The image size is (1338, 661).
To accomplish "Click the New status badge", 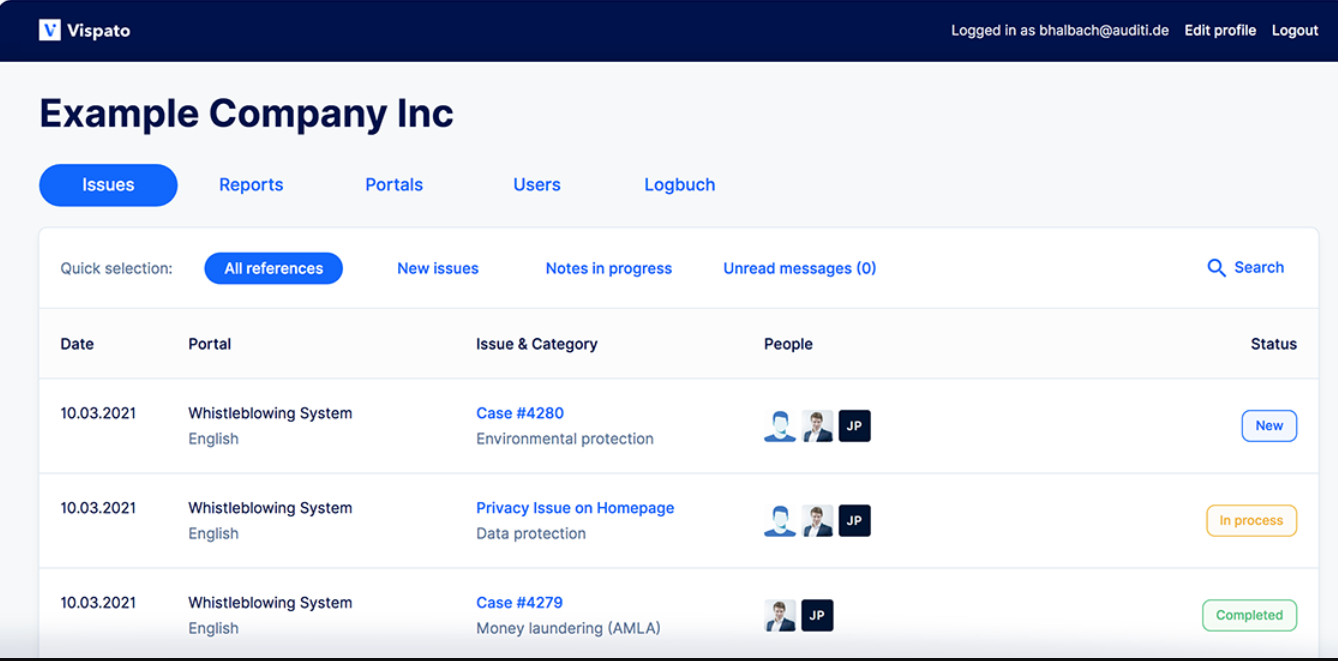I will 1269,425.
